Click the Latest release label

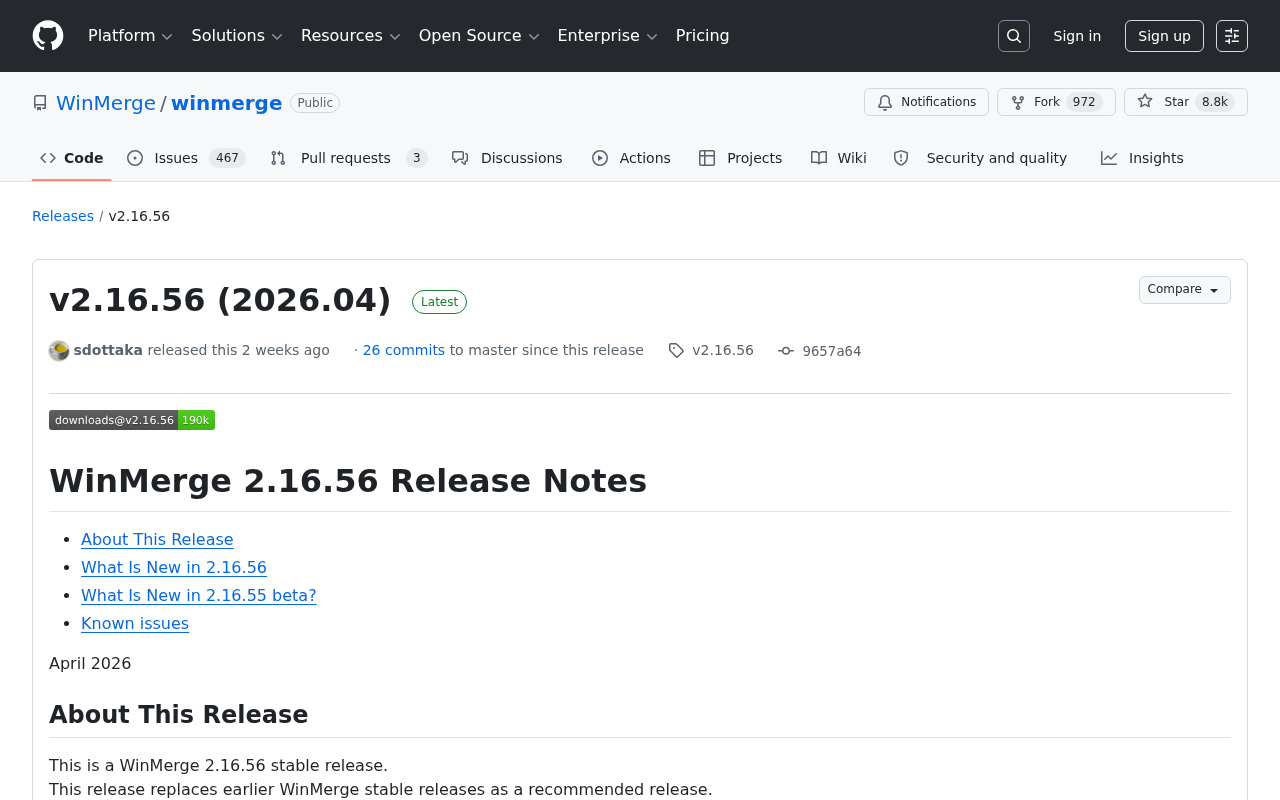440,302
